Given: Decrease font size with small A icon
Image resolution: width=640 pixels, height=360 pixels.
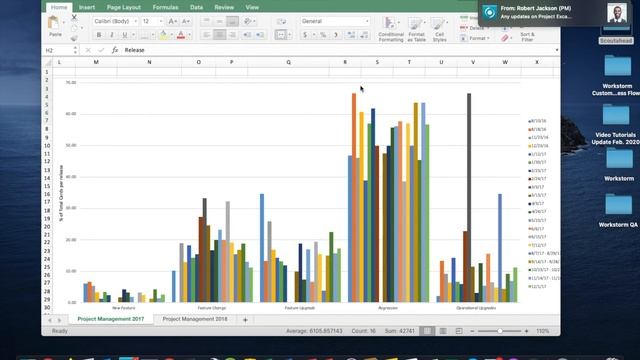Looking at the screenshot, I should pyautogui.click(x=186, y=21).
